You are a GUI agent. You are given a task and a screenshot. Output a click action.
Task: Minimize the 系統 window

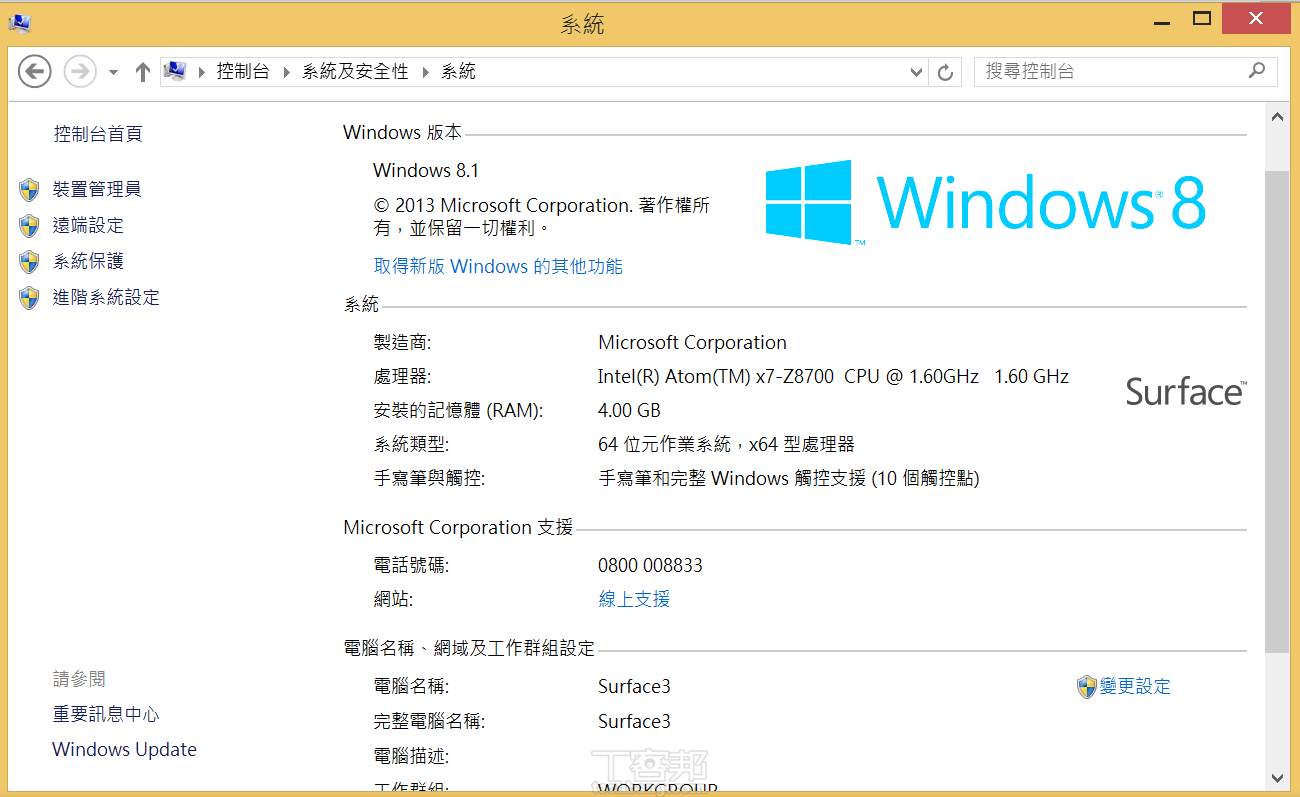click(x=1161, y=19)
